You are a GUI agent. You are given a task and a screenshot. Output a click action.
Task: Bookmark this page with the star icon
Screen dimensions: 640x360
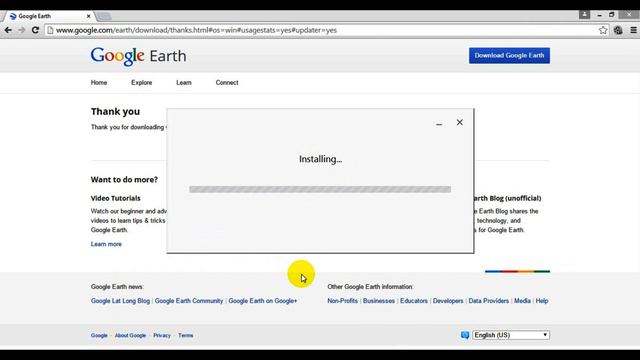tap(603, 30)
